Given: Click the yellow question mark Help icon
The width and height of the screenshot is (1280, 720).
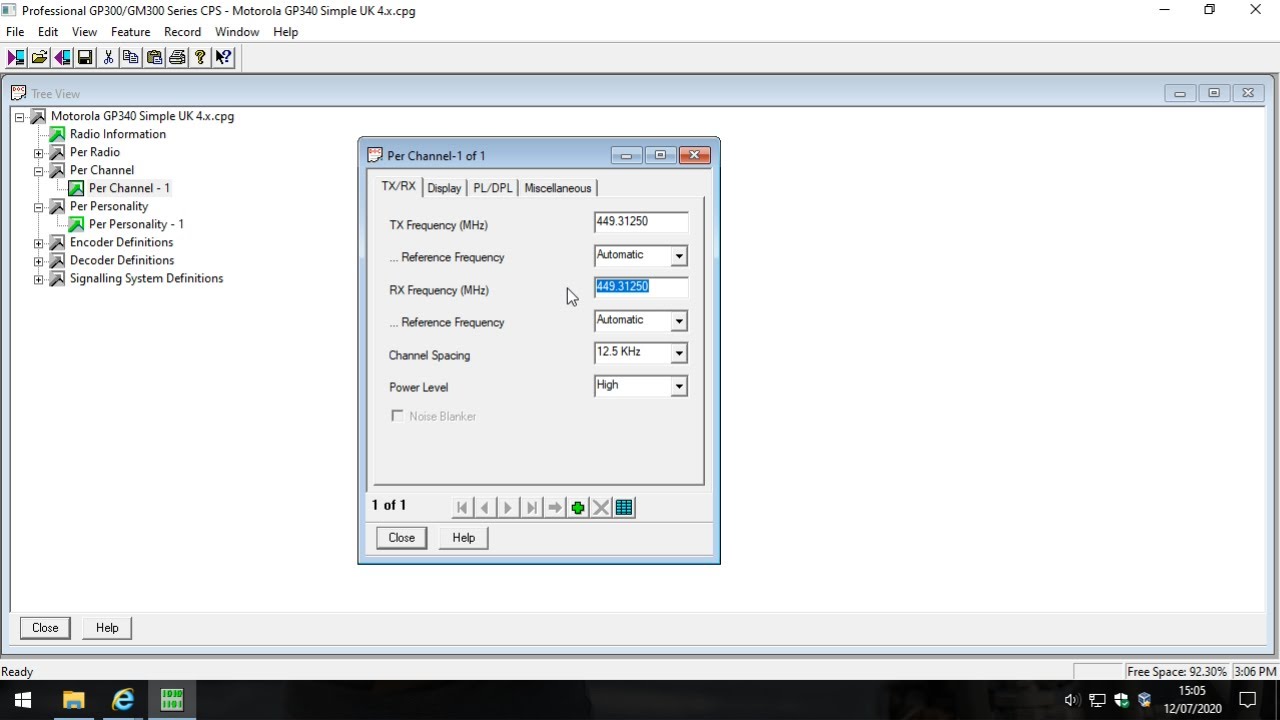Looking at the screenshot, I should pos(200,57).
